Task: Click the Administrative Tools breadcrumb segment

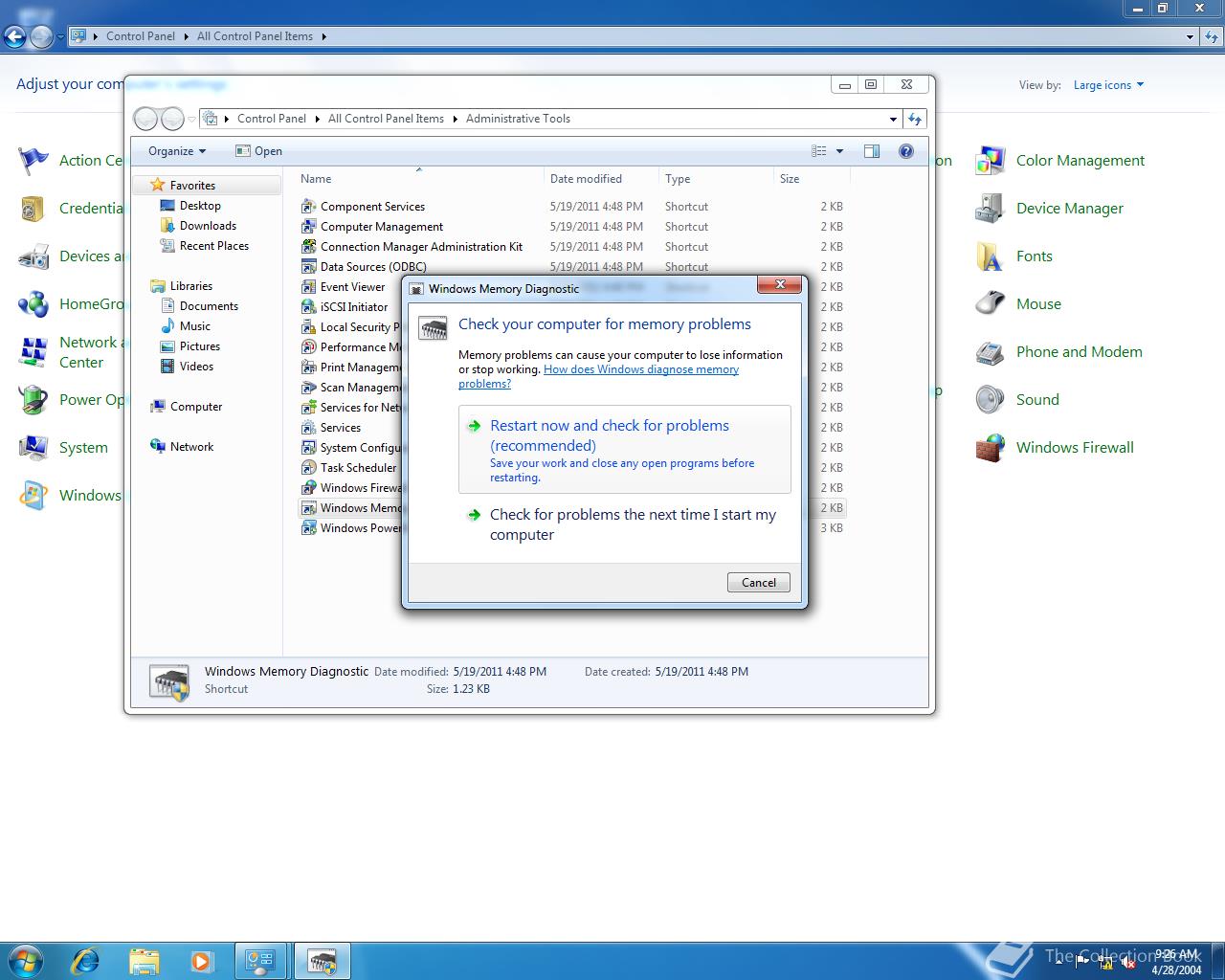Action: tap(518, 119)
